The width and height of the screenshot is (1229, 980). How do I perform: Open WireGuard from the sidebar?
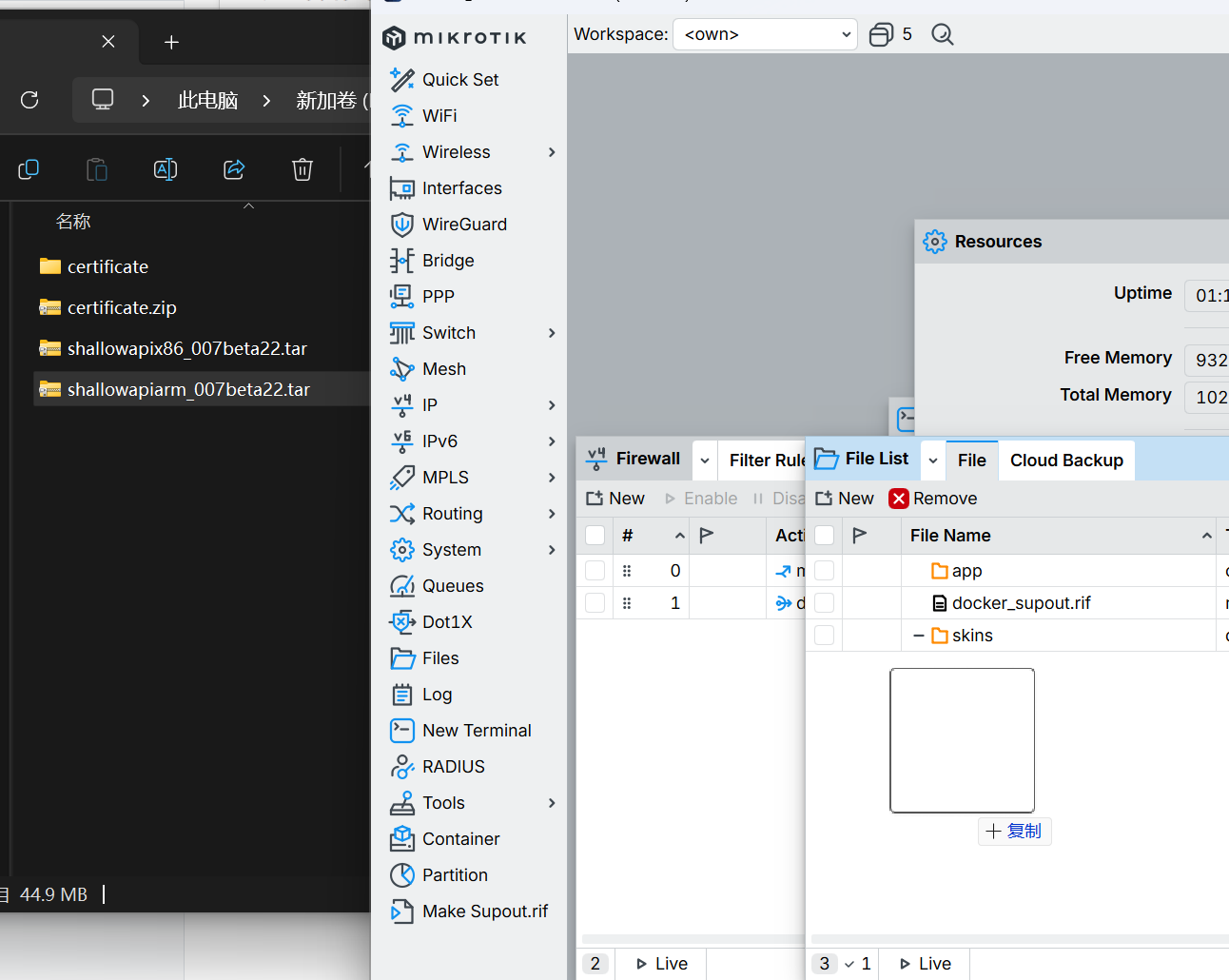pyautogui.click(x=464, y=225)
